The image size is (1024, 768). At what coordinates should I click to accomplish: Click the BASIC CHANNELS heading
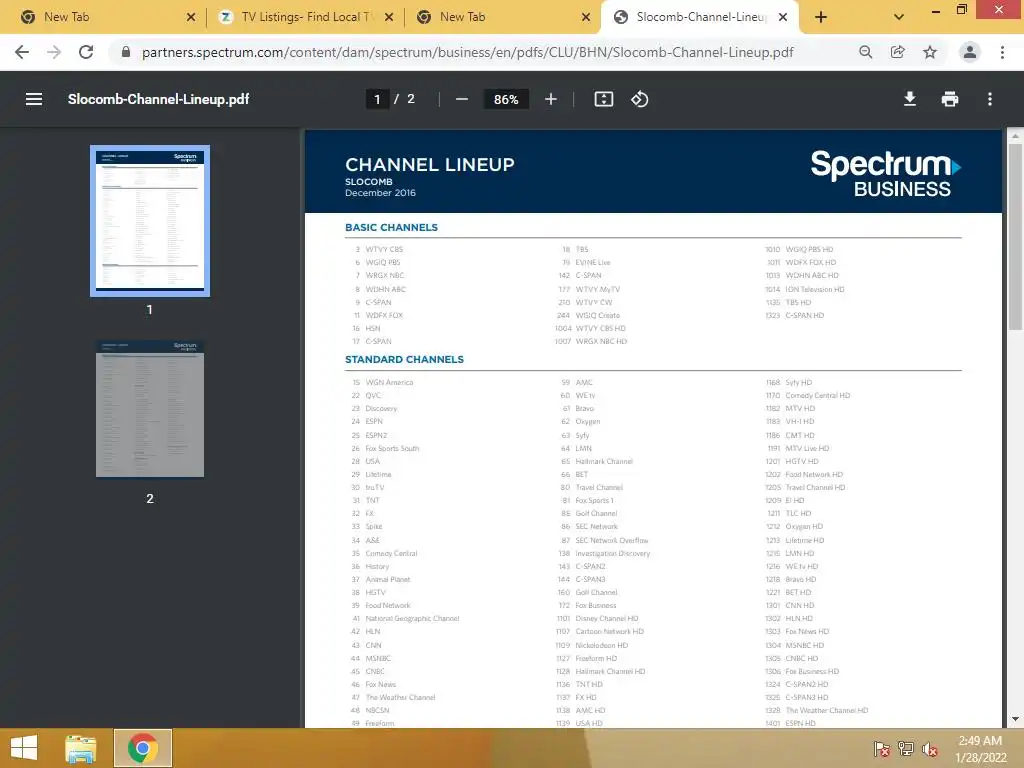click(391, 227)
